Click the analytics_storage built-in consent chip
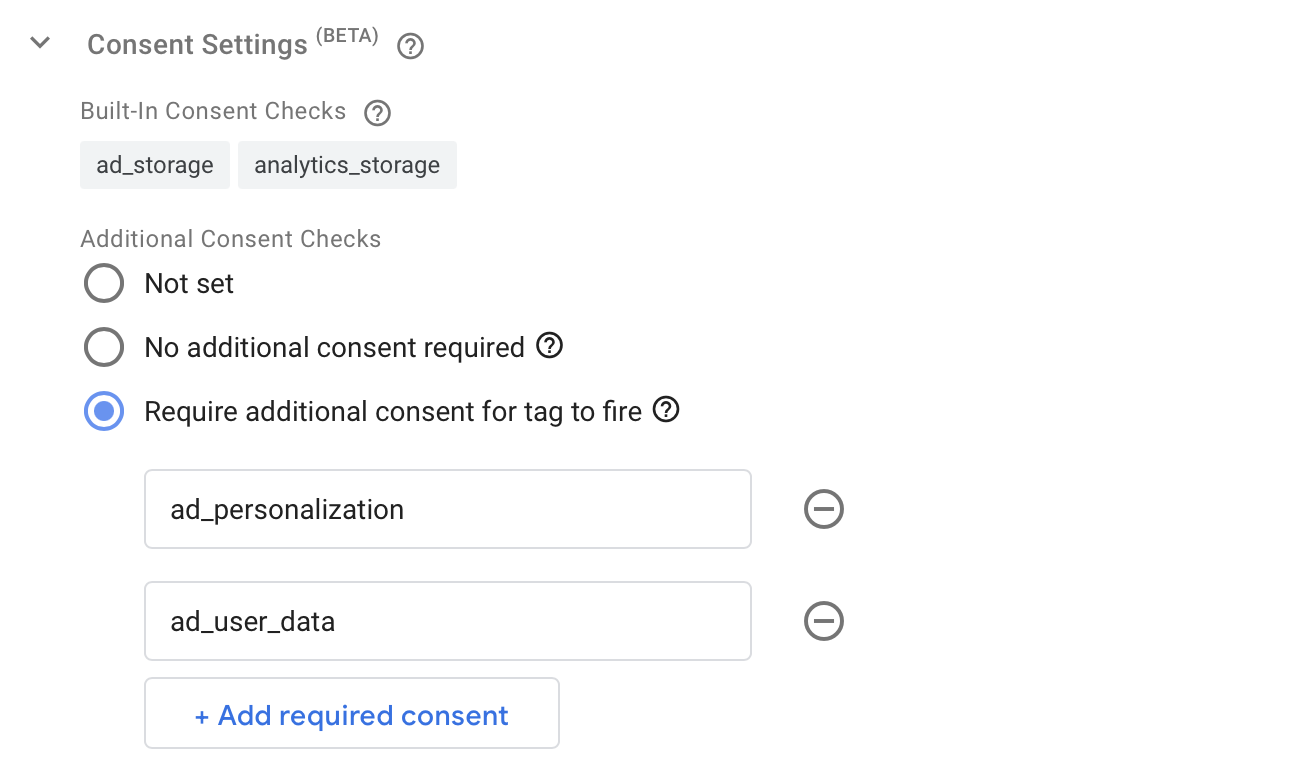 [x=347, y=164]
